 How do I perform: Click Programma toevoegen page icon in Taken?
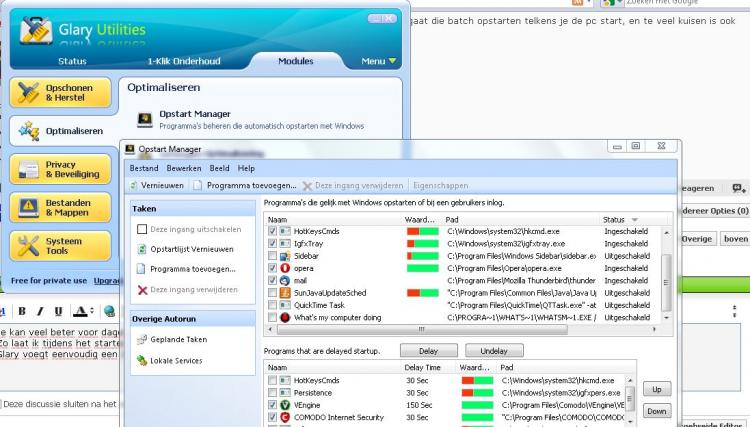[x=141, y=269]
